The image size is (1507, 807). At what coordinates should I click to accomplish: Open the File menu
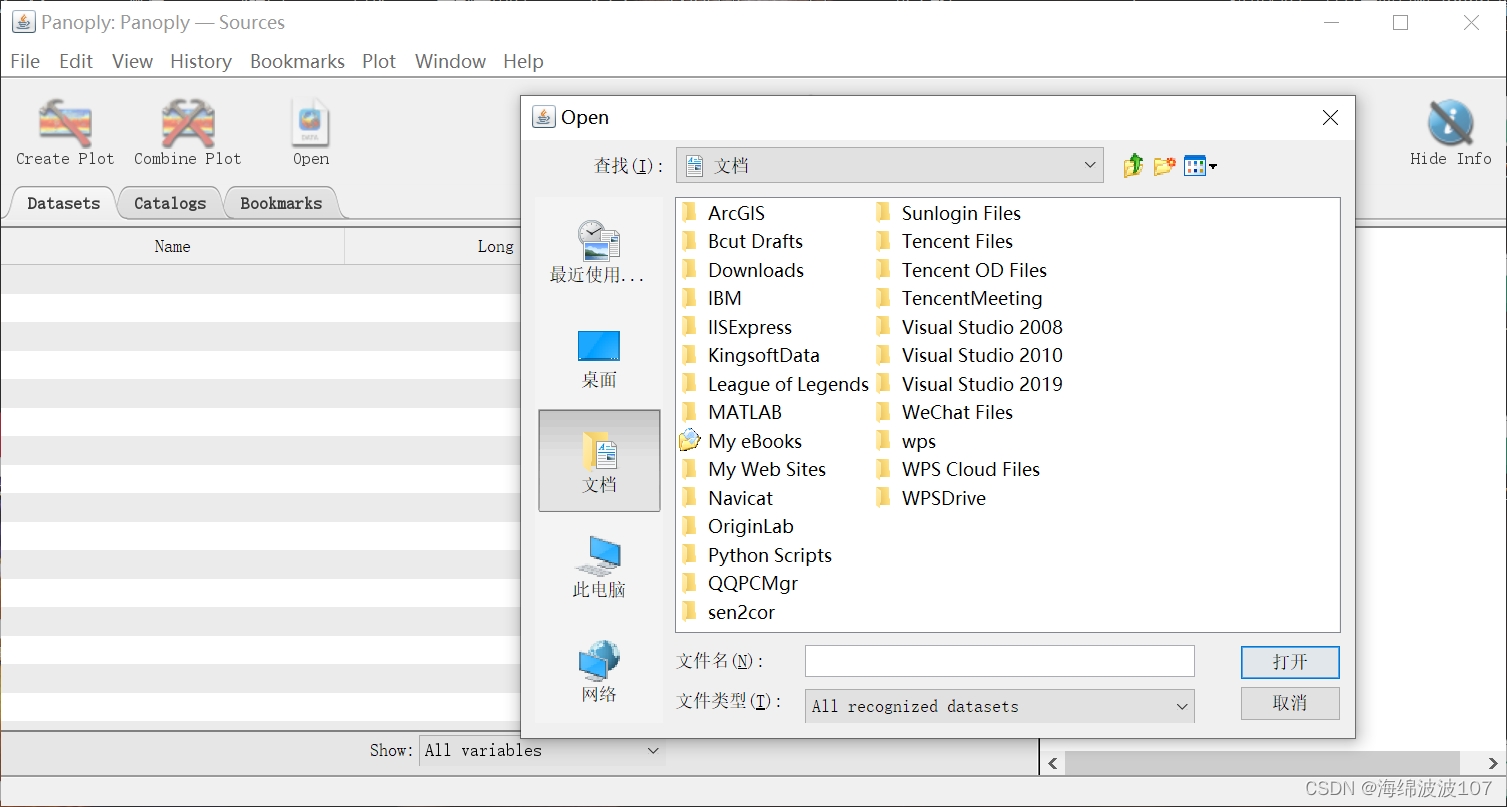coord(25,61)
